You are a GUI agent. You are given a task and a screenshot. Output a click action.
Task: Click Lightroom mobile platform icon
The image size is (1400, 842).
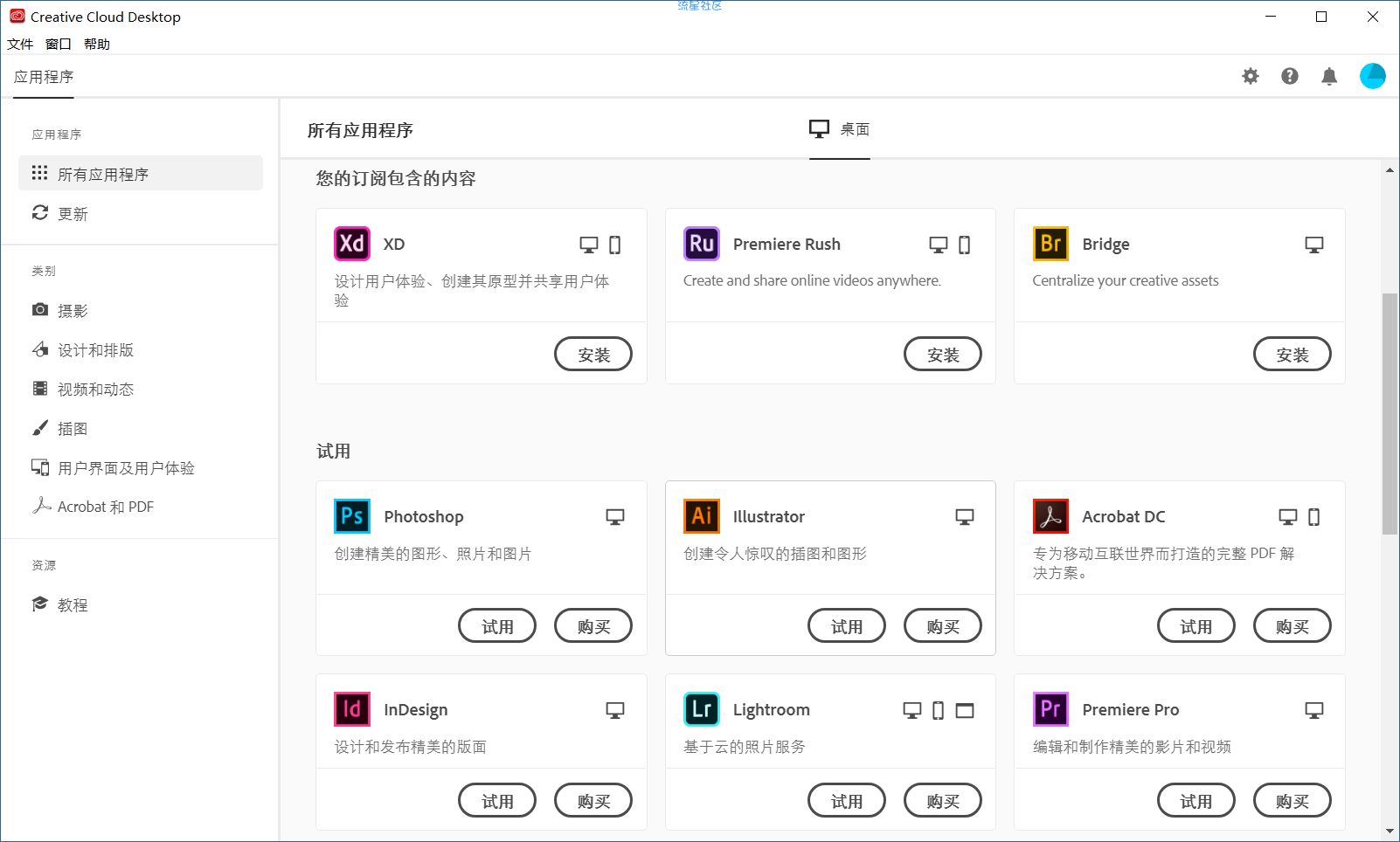tap(939, 710)
